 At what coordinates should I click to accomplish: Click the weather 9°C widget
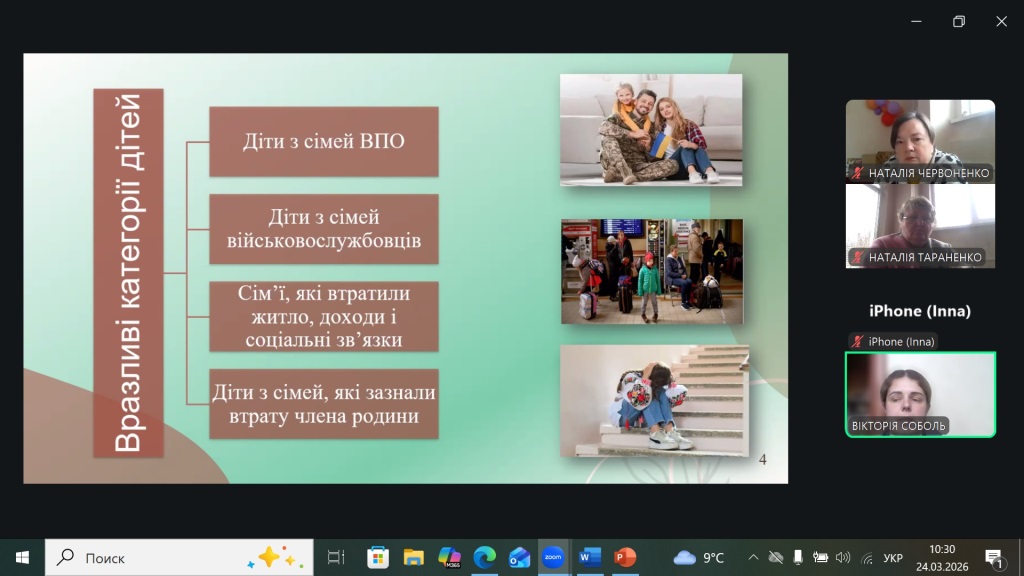click(x=699, y=557)
